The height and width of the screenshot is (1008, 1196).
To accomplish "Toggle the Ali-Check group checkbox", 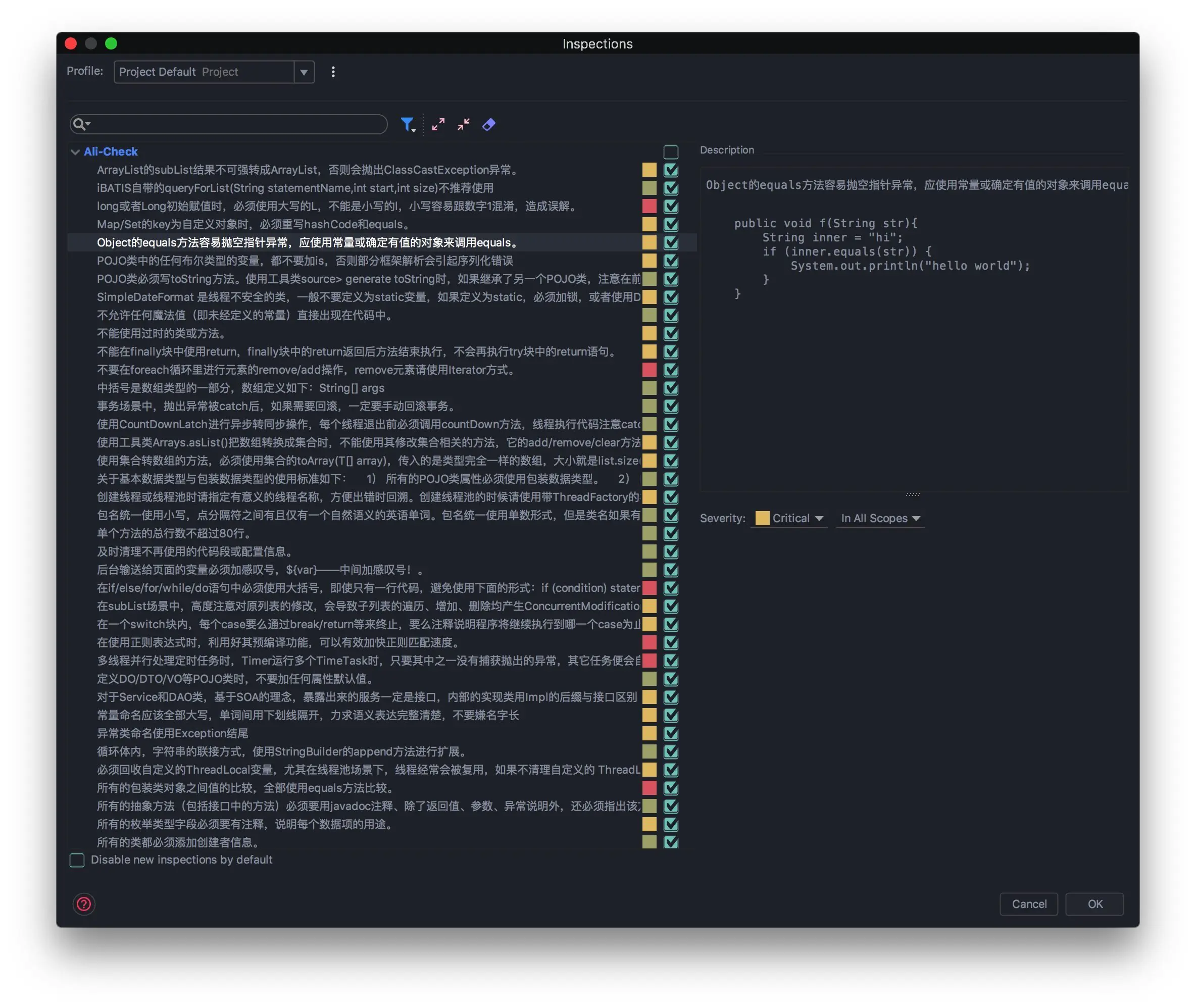I will 671,152.
